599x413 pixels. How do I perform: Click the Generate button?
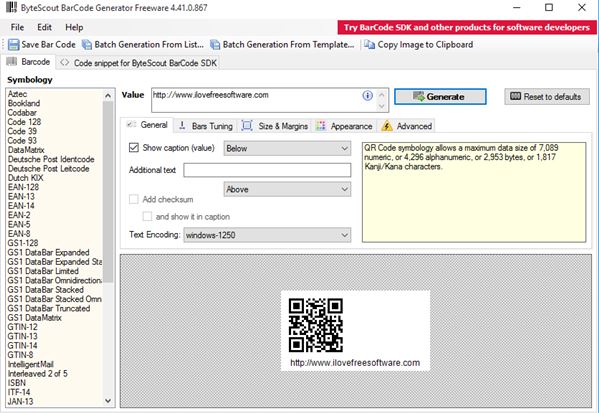point(440,97)
